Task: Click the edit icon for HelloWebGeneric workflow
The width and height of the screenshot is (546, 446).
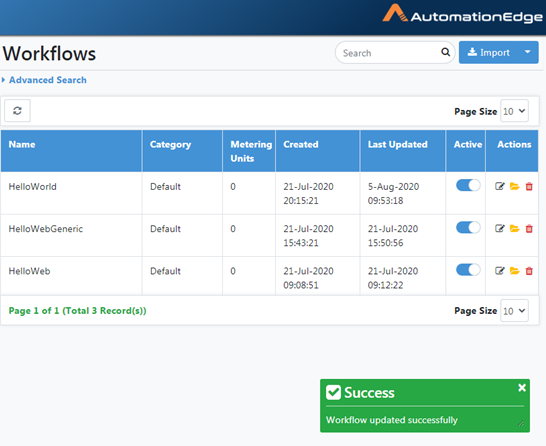Action: [499, 228]
